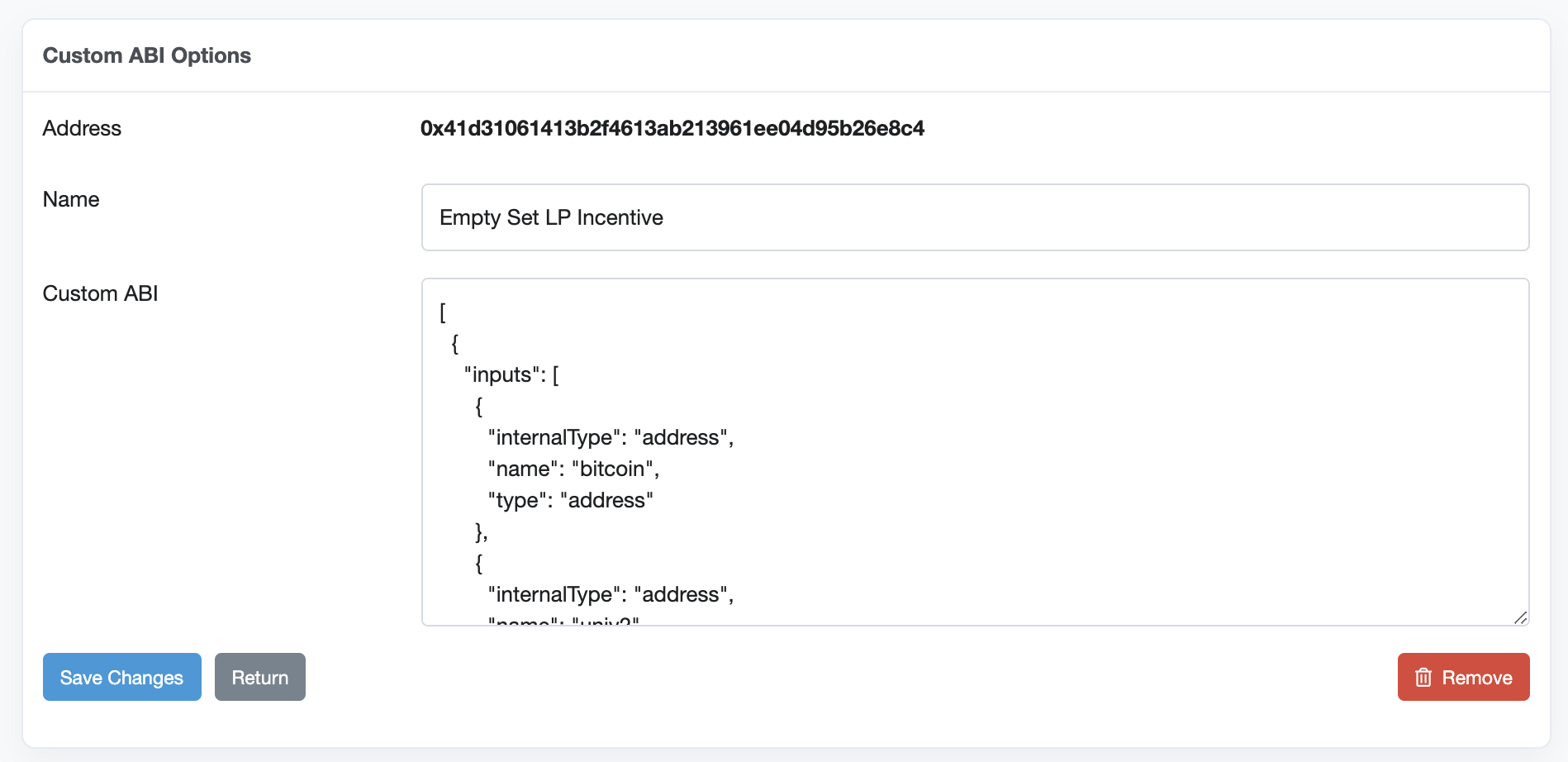Click the textarea resize handle corner

(1520, 617)
